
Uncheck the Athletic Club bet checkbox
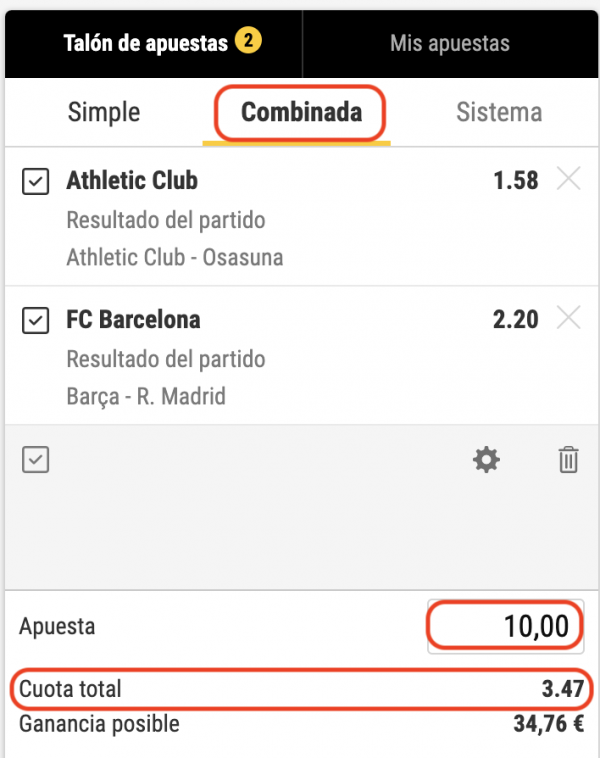[x=35, y=182]
